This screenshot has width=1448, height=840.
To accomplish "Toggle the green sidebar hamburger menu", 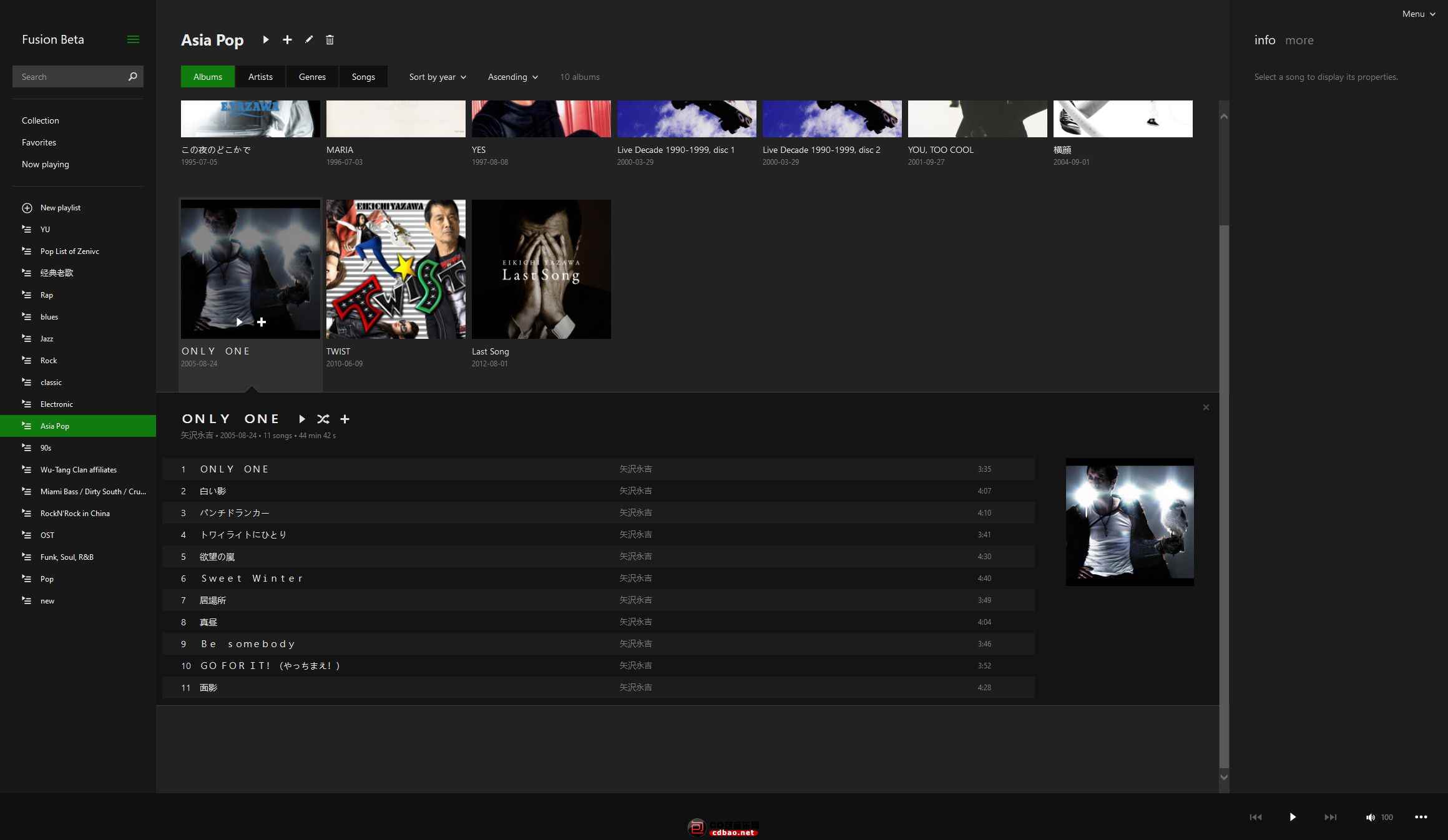I will [133, 39].
